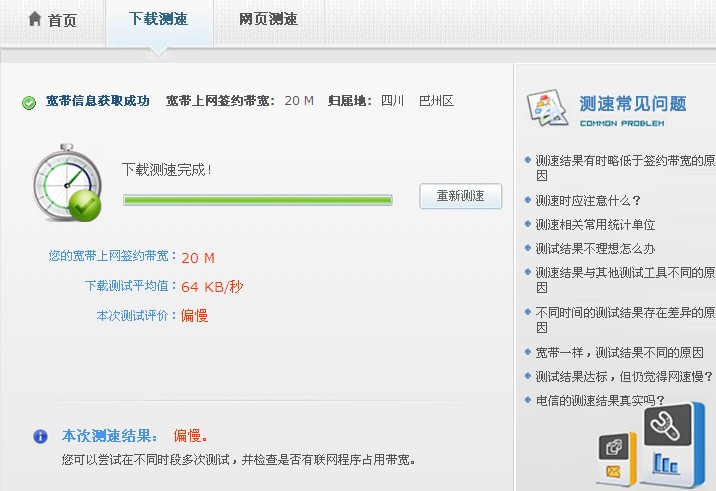This screenshot has height=491, width=716.
Task: Open 测速时应注意什么? link
Action: 588,201
